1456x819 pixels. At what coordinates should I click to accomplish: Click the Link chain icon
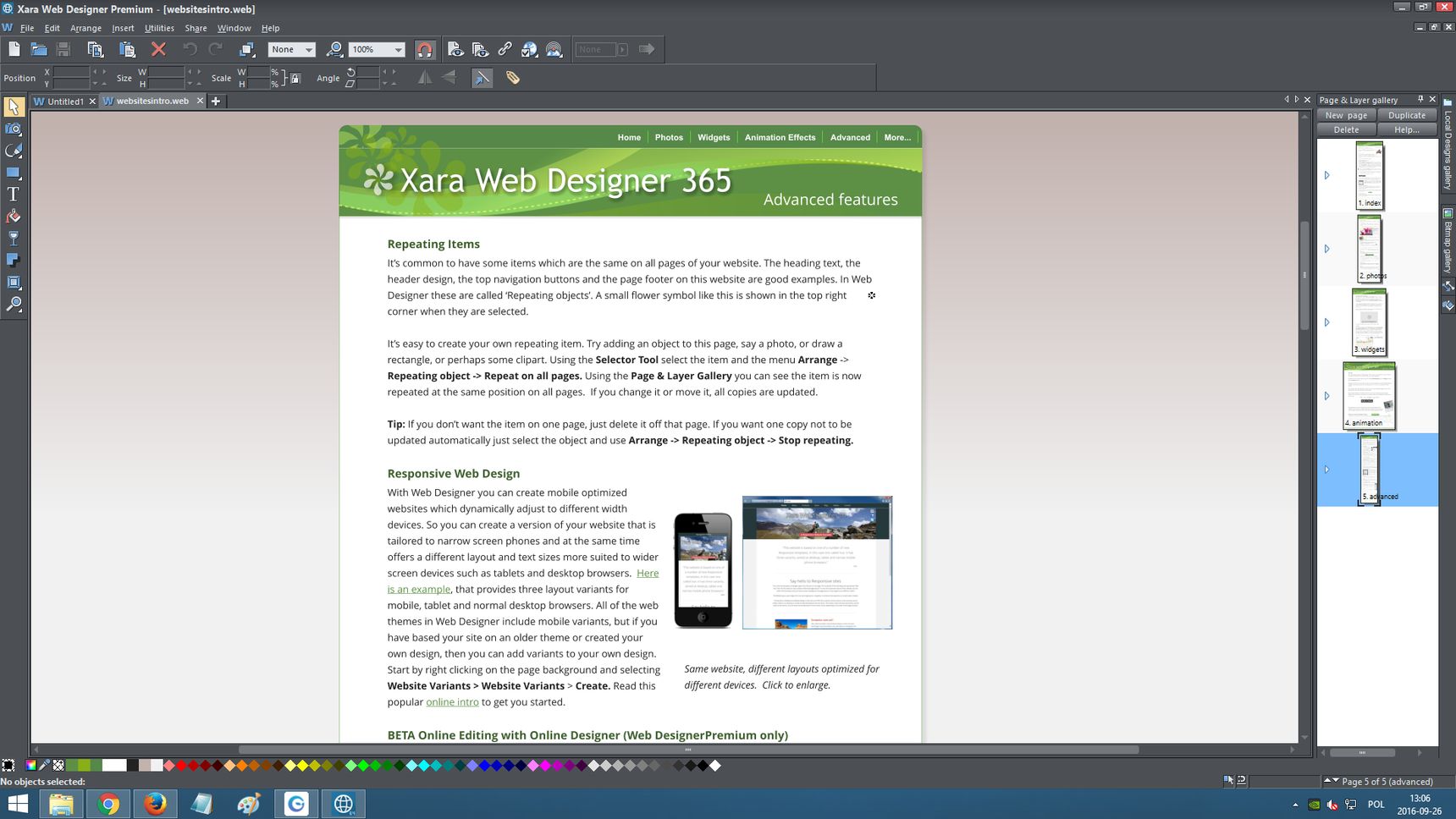(505, 50)
